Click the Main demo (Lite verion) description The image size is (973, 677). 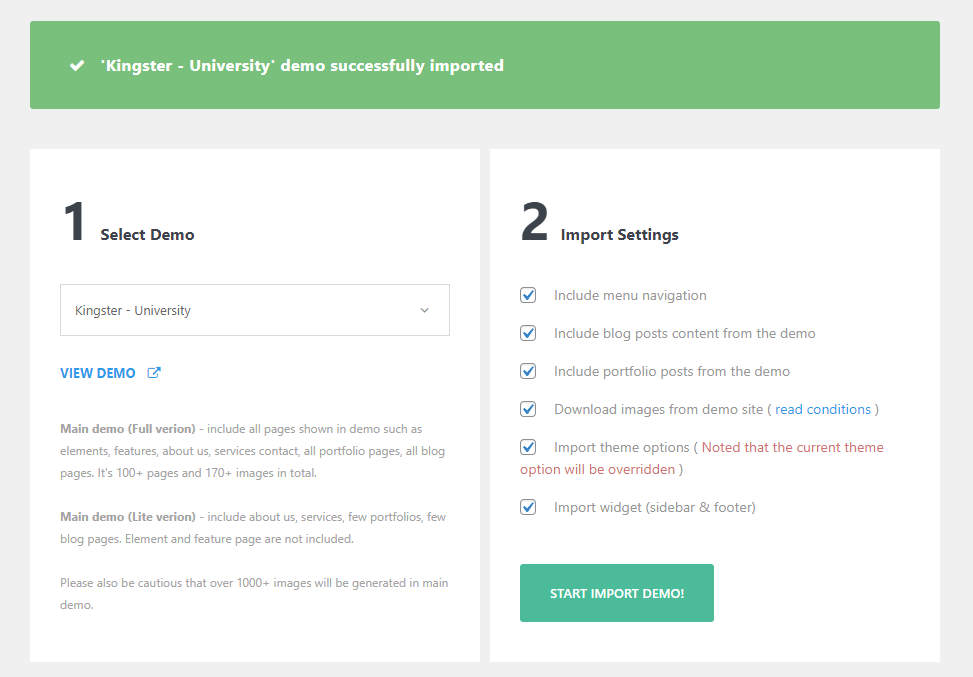click(253, 528)
